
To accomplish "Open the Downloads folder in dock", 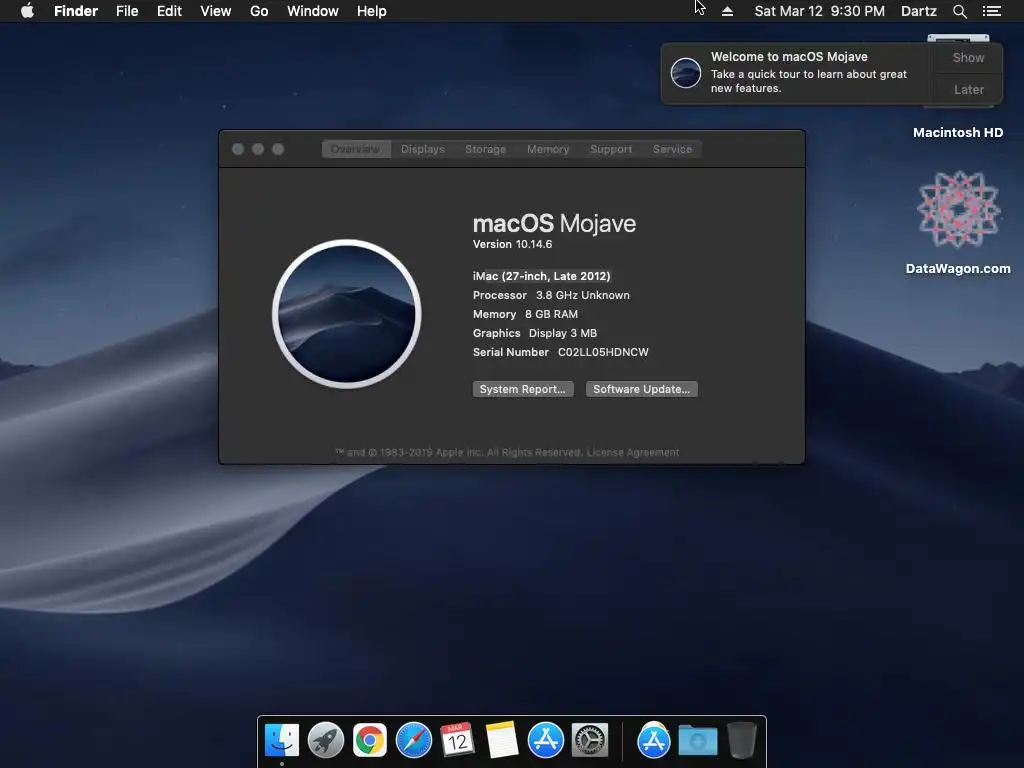I will (697, 741).
